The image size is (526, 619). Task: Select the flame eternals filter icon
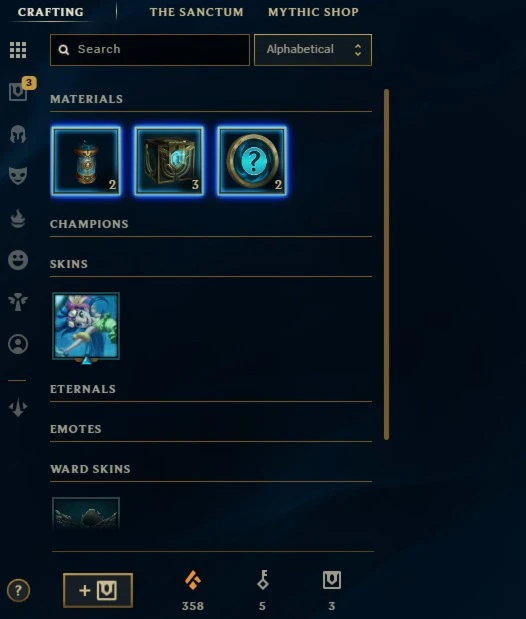[x=18, y=219]
